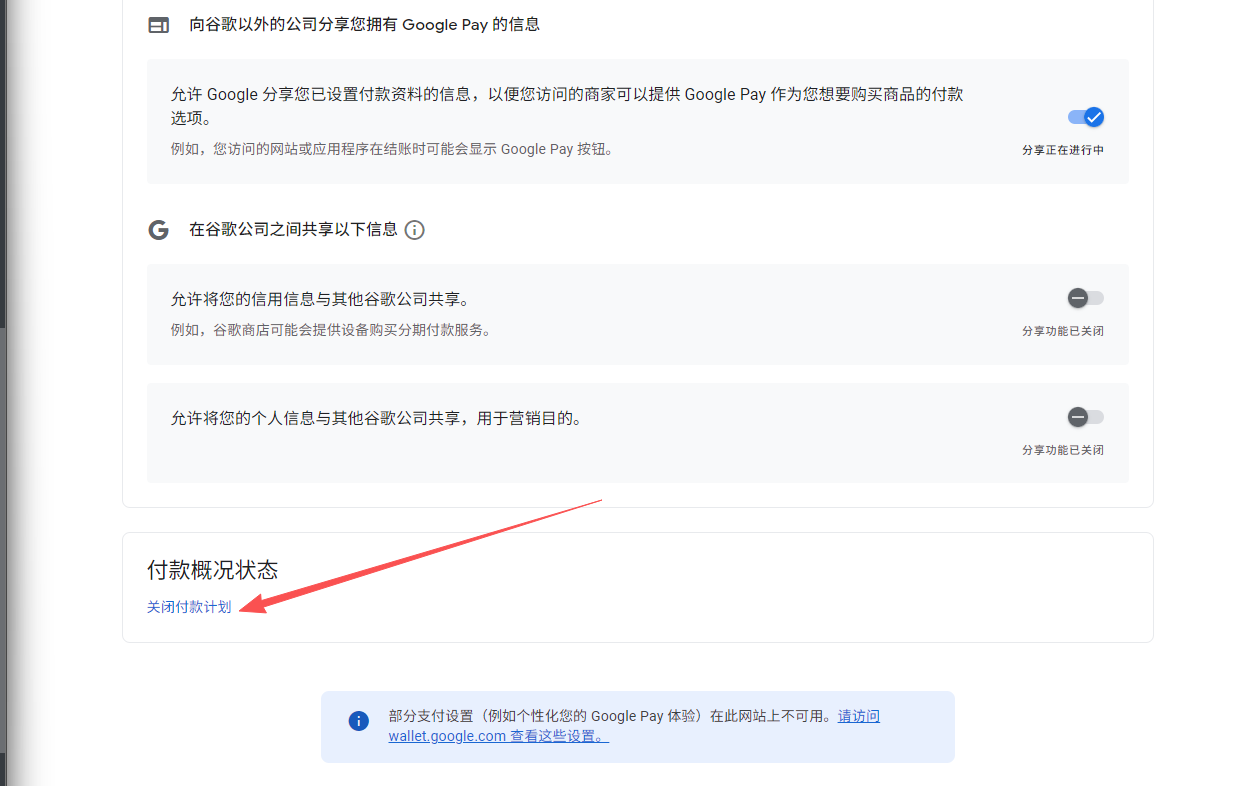1248x786 pixels.
Task: Click the 在谷歌公司之间共享以下信息 heading text
Action: tap(293, 230)
